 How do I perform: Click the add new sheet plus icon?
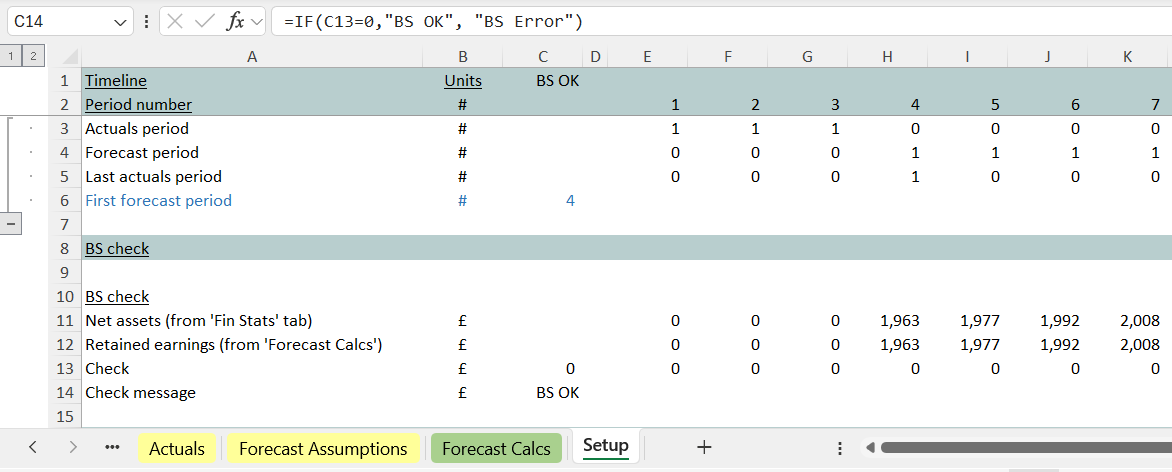704,448
